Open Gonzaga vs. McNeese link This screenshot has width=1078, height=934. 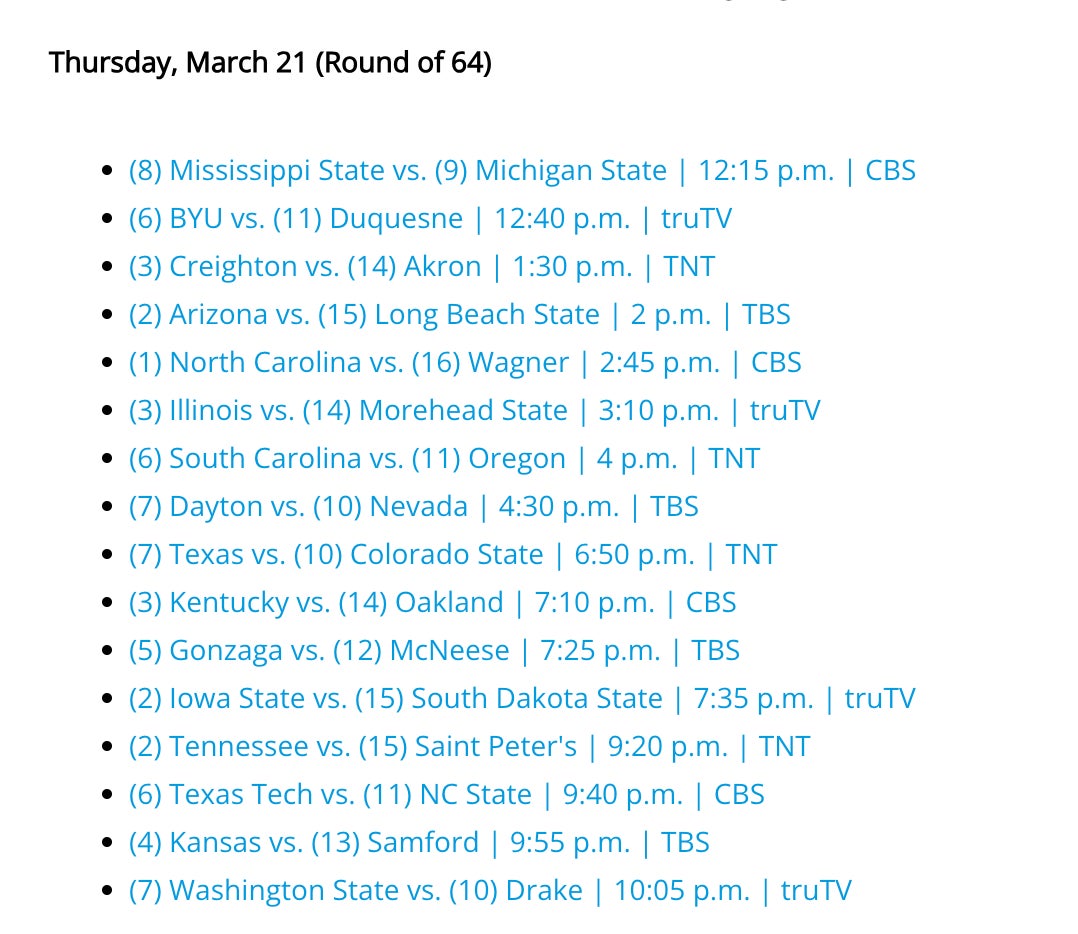coord(434,651)
